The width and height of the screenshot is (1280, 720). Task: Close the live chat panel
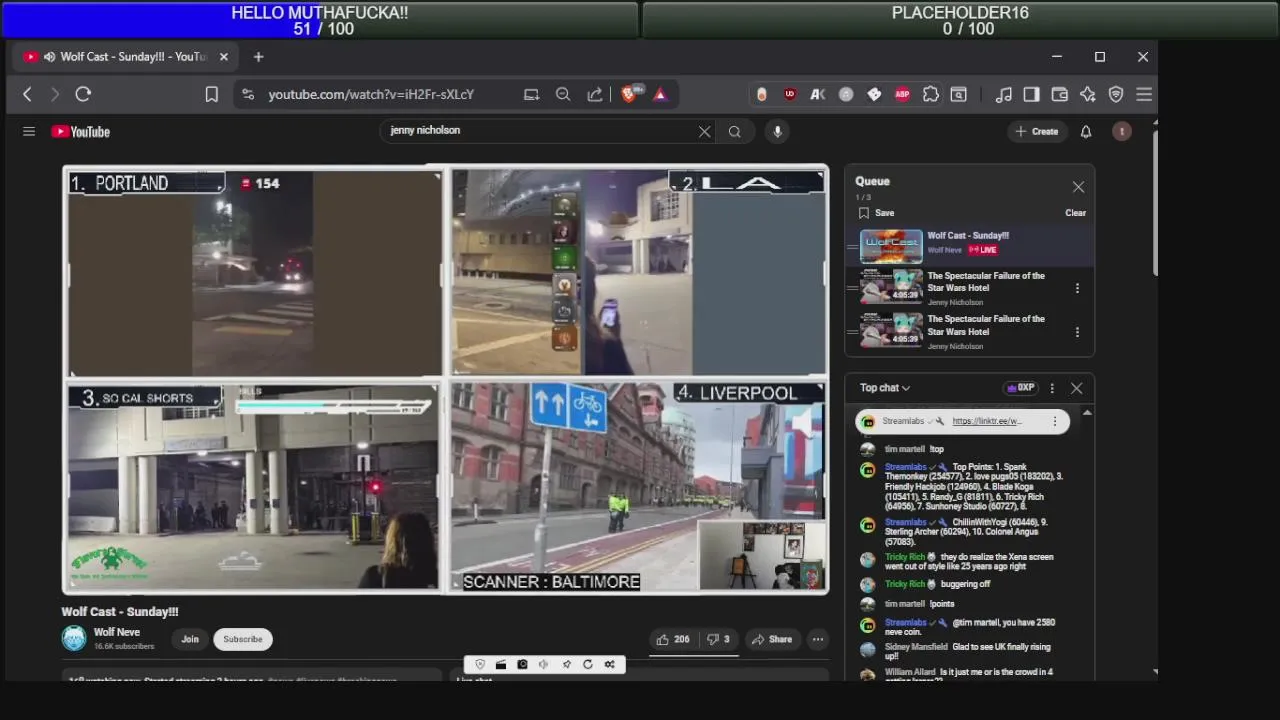click(1077, 388)
